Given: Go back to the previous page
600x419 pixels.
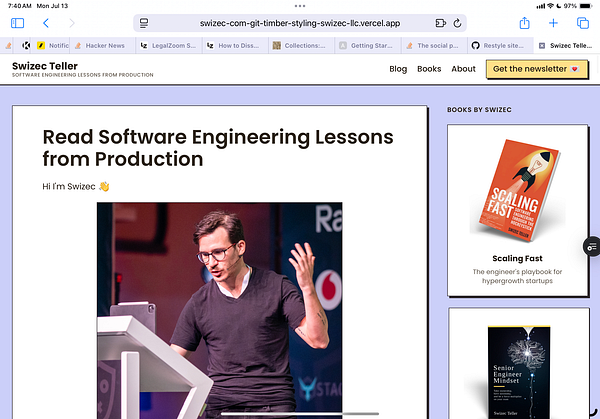Looking at the screenshot, I should 46,23.
